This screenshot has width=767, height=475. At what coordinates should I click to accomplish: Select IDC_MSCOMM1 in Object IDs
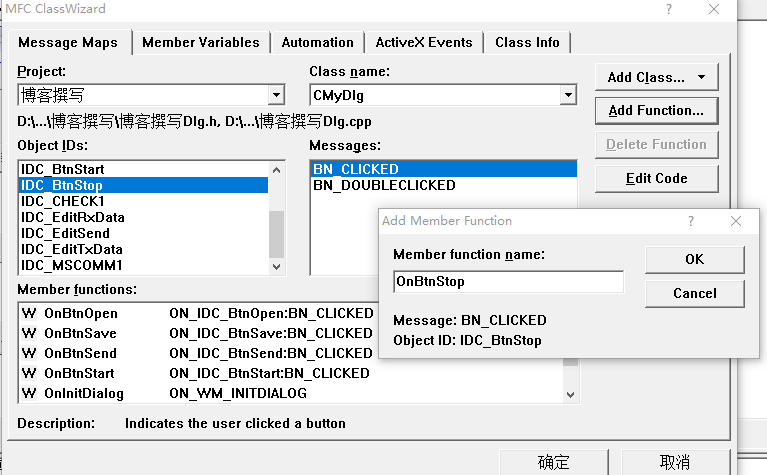[x=144, y=266]
